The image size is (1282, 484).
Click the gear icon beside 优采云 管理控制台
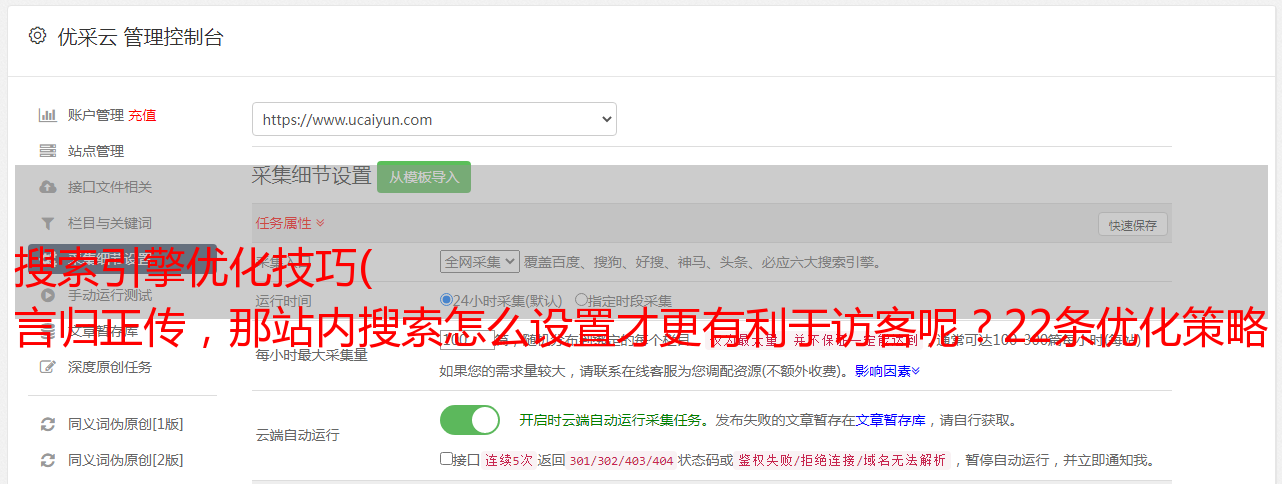click(37, 36)
